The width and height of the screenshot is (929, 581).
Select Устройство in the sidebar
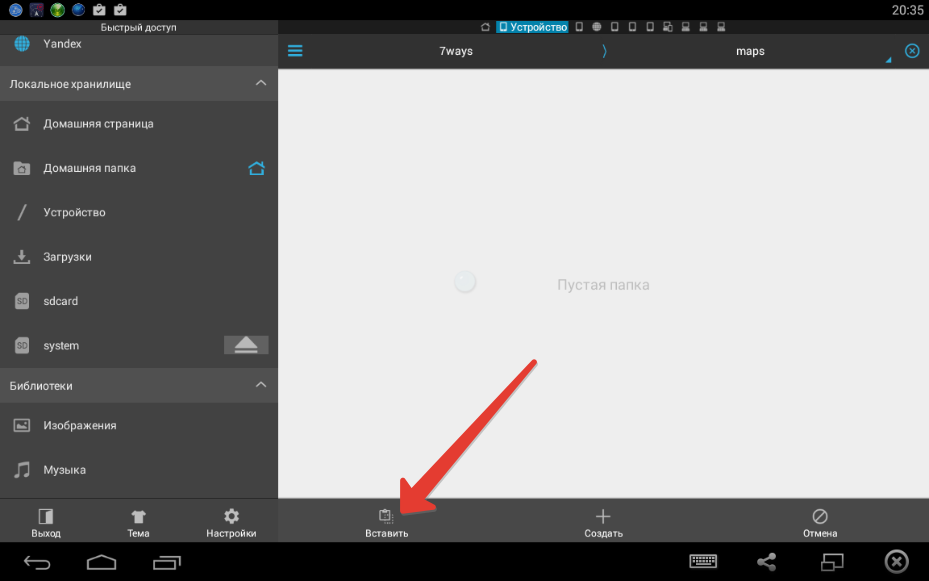coord(139,213)
